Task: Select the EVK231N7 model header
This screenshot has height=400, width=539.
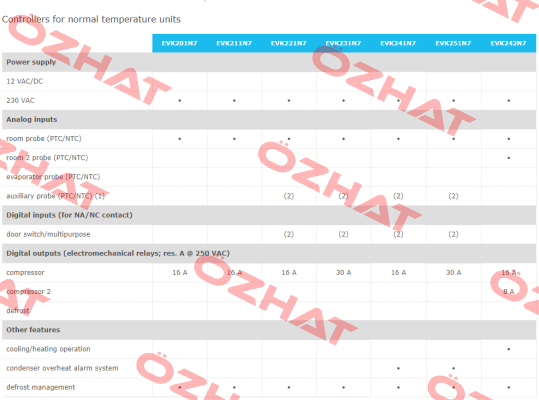Action: click(343, 43)
